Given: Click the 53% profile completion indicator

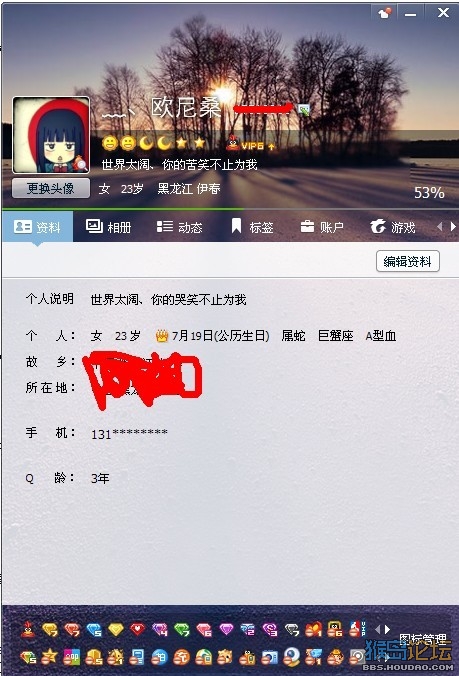Looking at the screenshot, I should click(x=429, y=193).
